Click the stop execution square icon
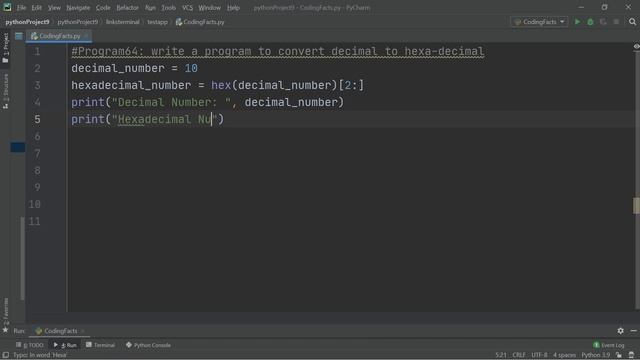 pyautogui.click(x=616, y=22)
